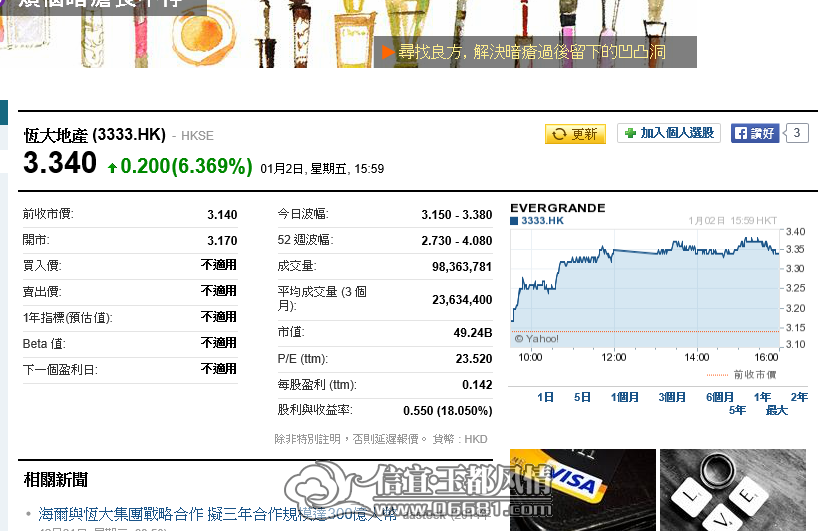Show the 6個月 chart range

720,397
